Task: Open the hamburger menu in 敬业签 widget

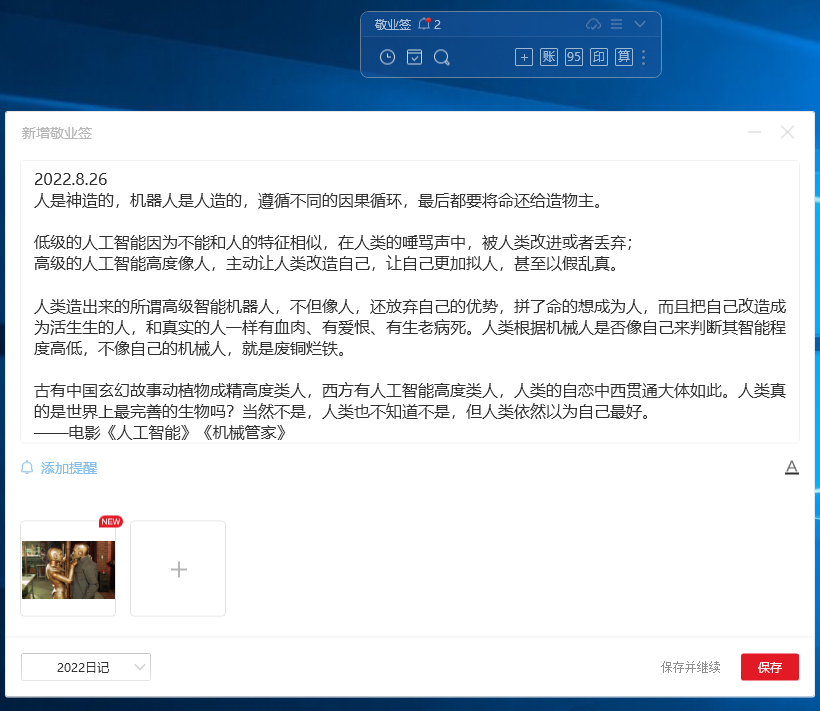Action: click(x=617, y=24)
